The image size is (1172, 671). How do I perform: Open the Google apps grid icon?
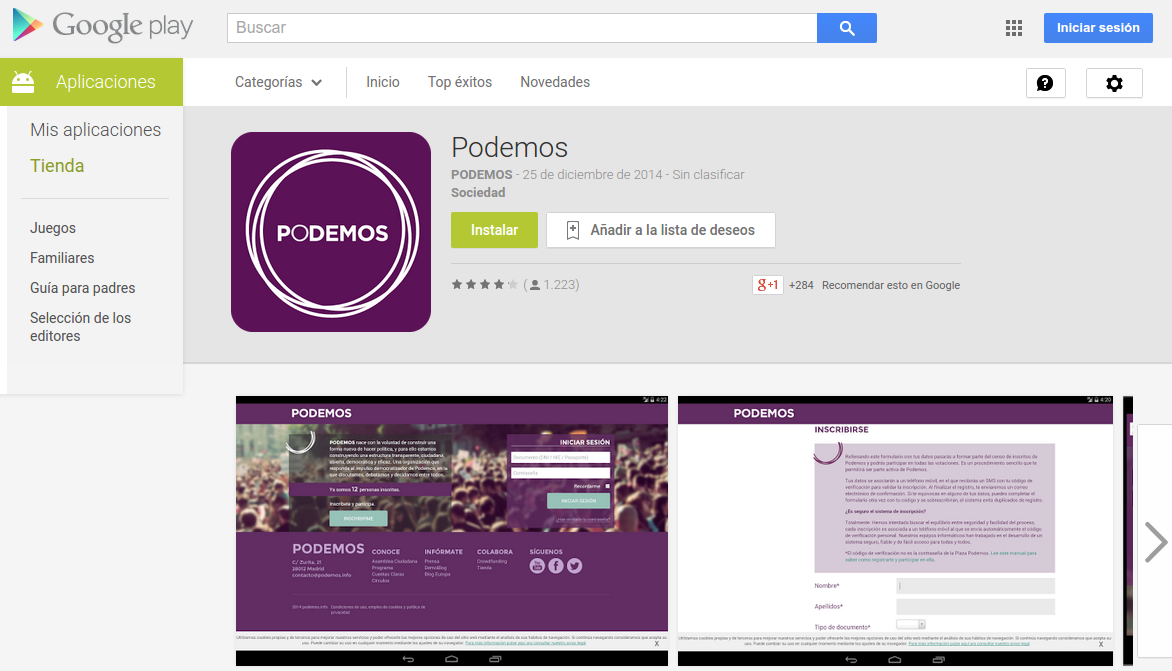(1014, 28)
